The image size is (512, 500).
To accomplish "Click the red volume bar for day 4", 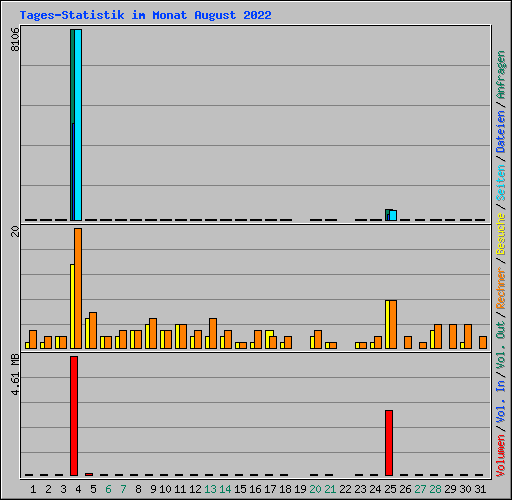I will [x=74, y=416].
